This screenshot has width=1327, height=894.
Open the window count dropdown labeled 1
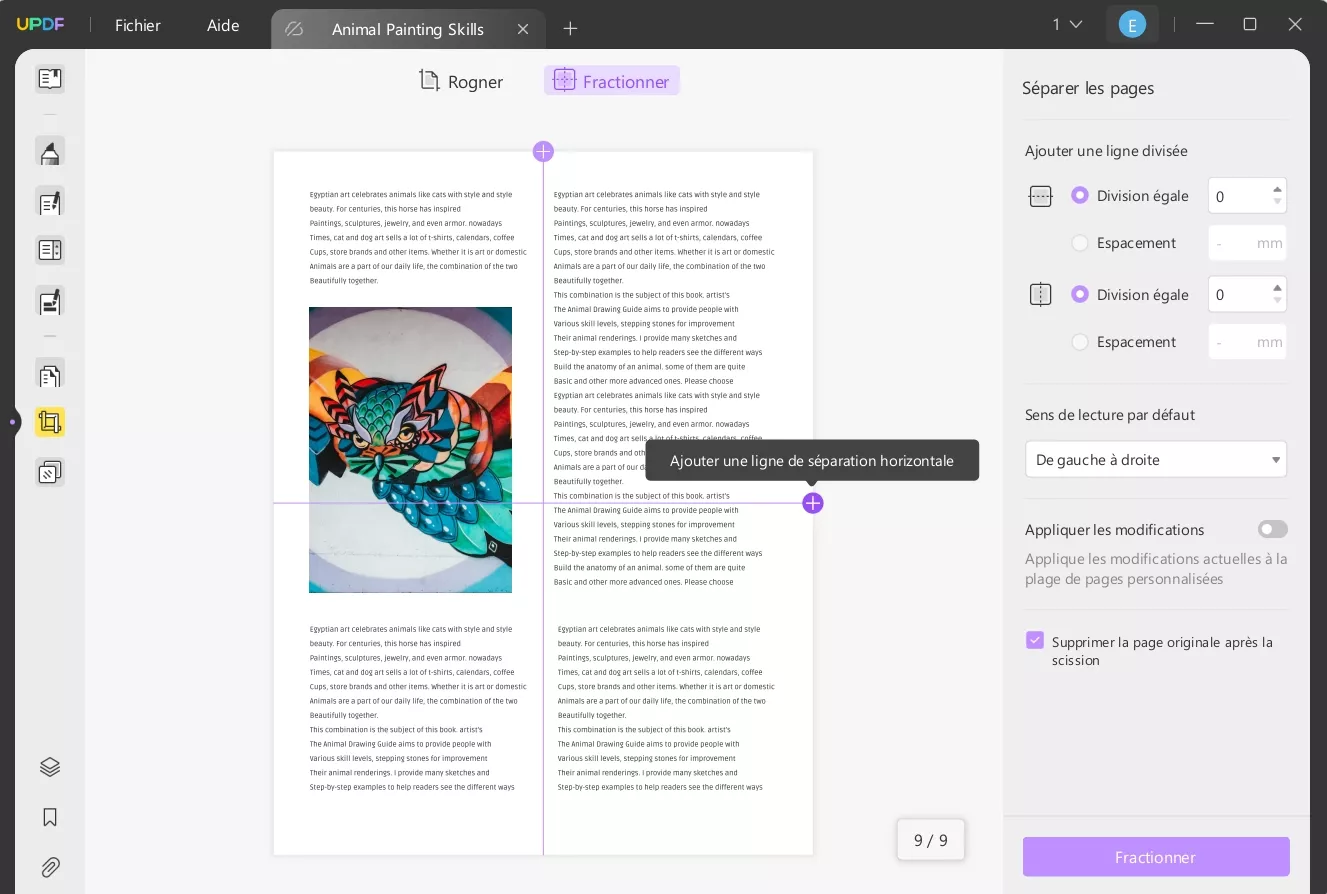[1067, 24]
